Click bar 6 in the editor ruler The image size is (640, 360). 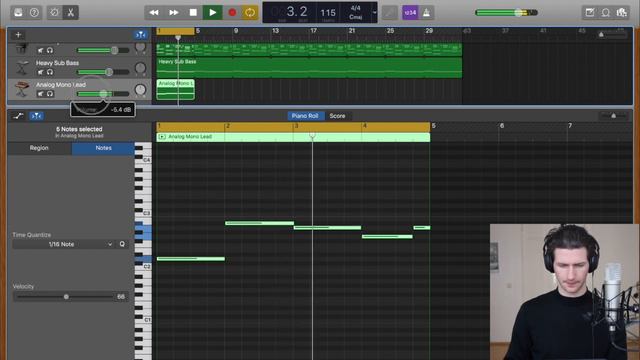tap(502, 126)
